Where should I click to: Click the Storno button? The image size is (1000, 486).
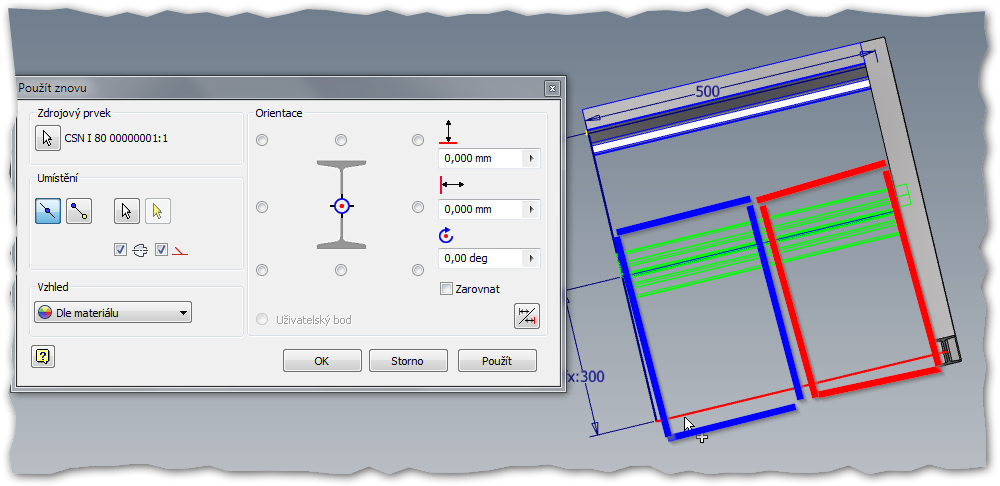(408, 361)
